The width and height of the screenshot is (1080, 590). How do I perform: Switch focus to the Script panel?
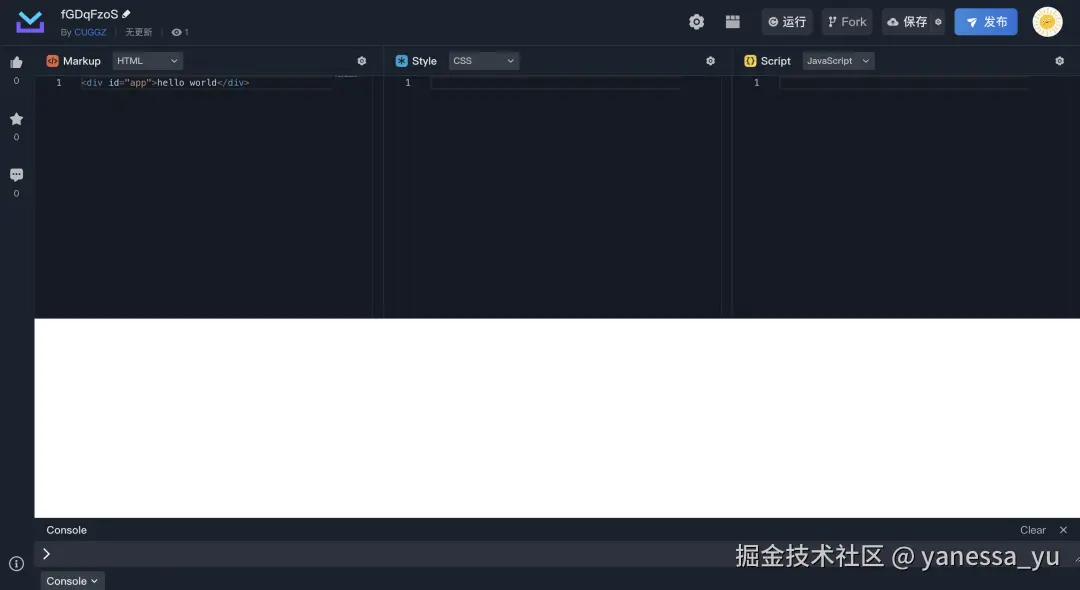pyautogui.click(x=775, y=60)
